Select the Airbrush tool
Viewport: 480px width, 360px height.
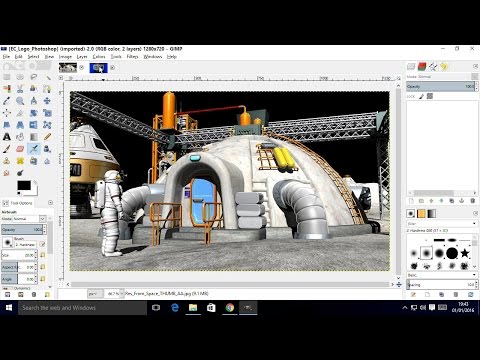click(34, 149)
